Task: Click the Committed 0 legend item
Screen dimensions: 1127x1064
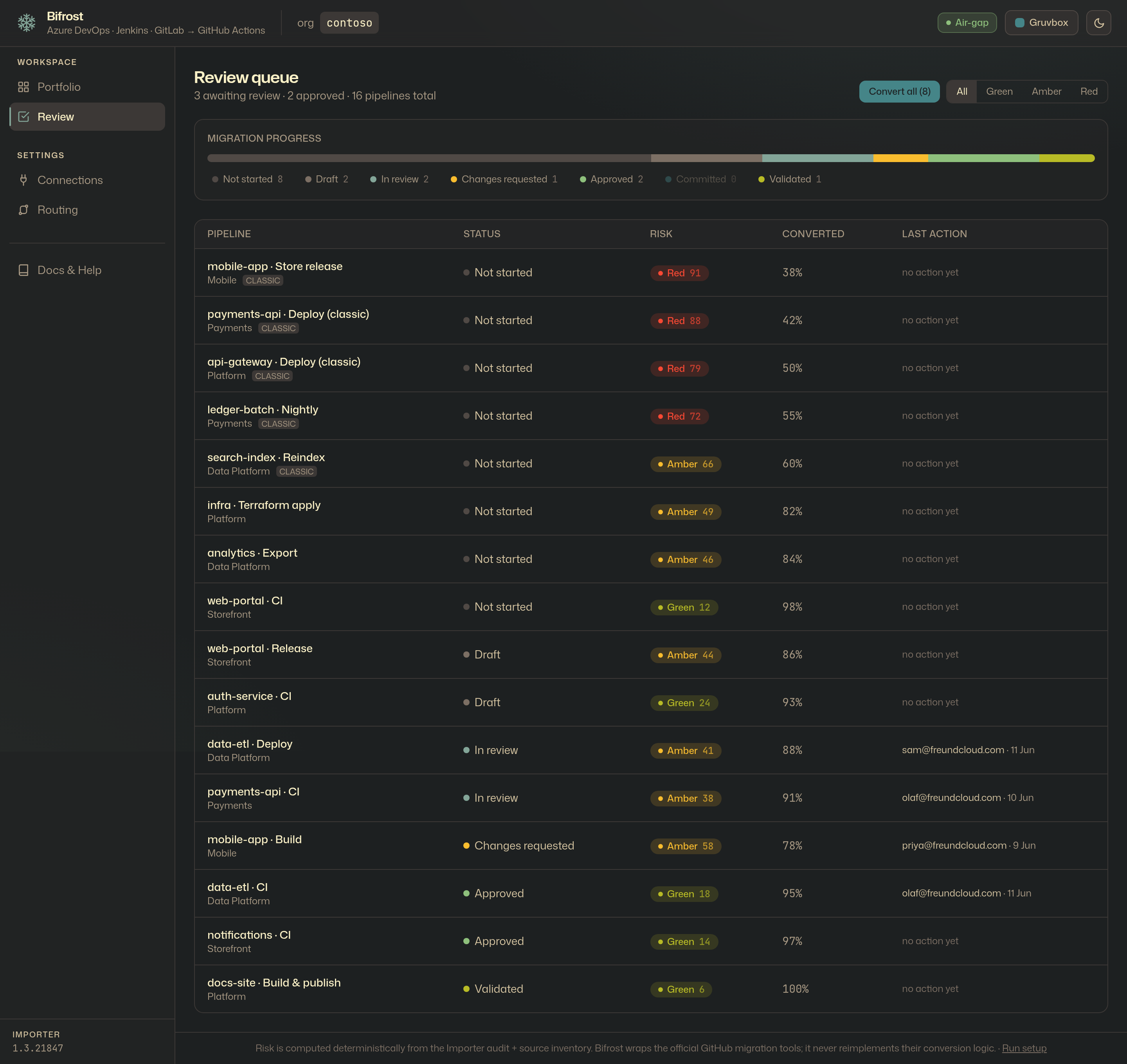Action: point(700,179)
